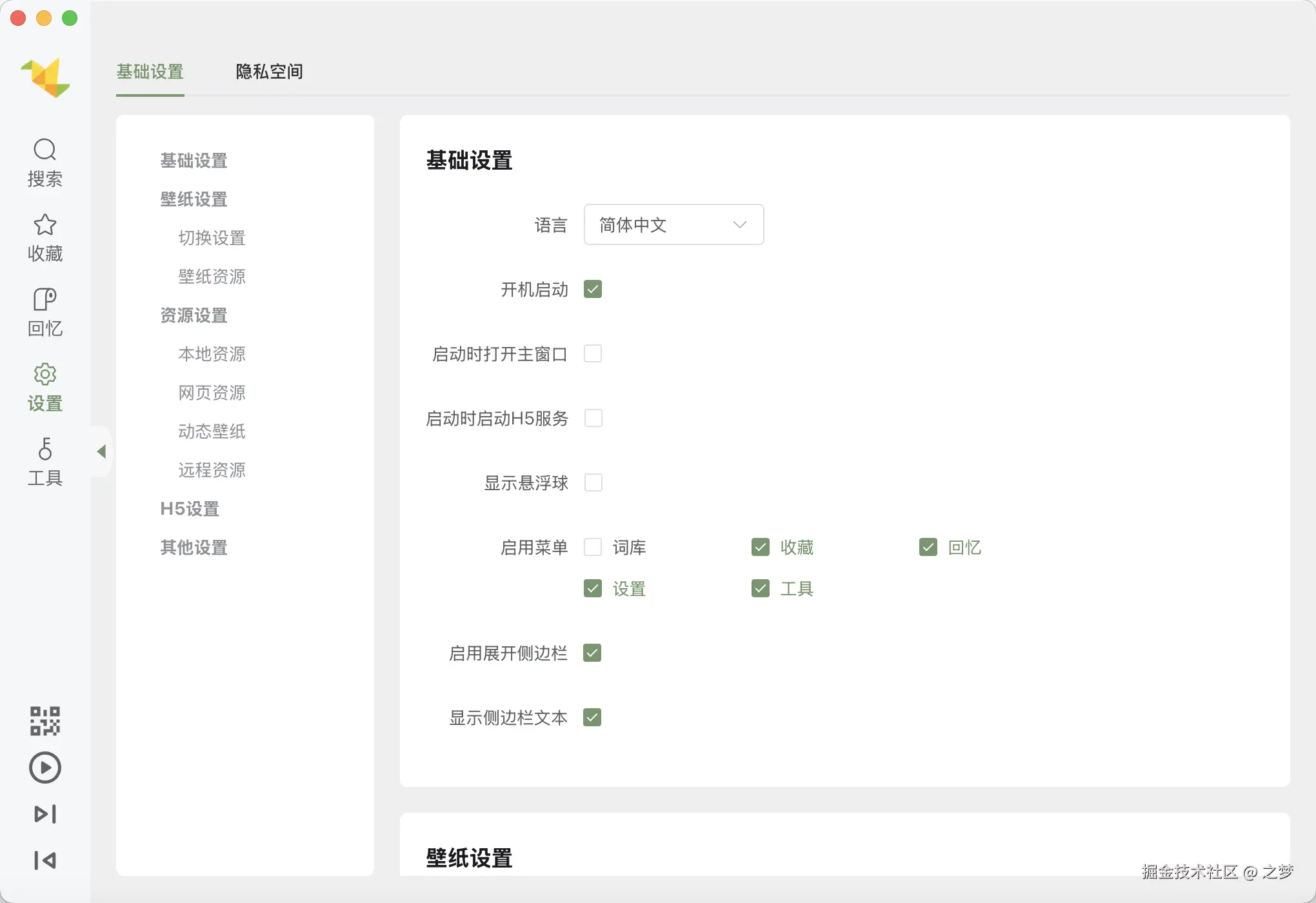Click the app logo icon

pyautogui.click(x=45, y=77)
